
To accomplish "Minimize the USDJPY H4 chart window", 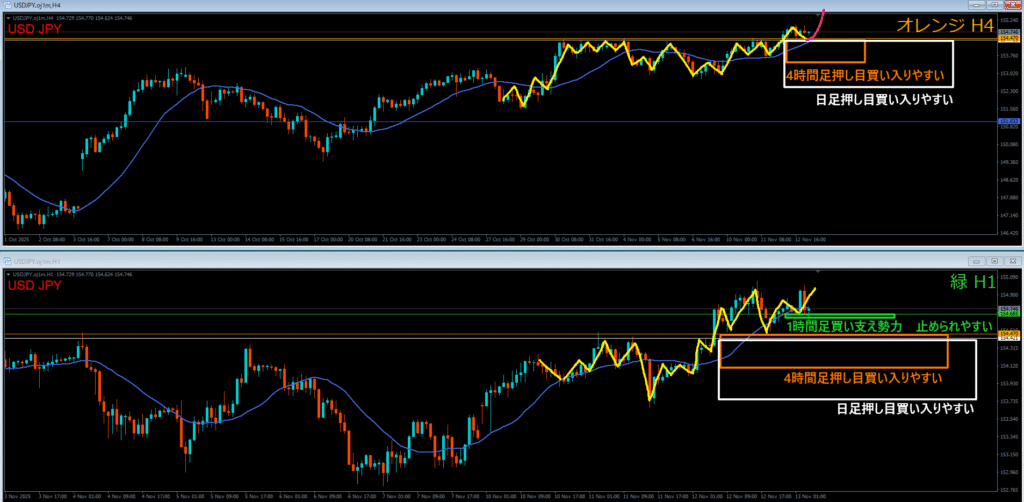I will (x=975, y=6).
